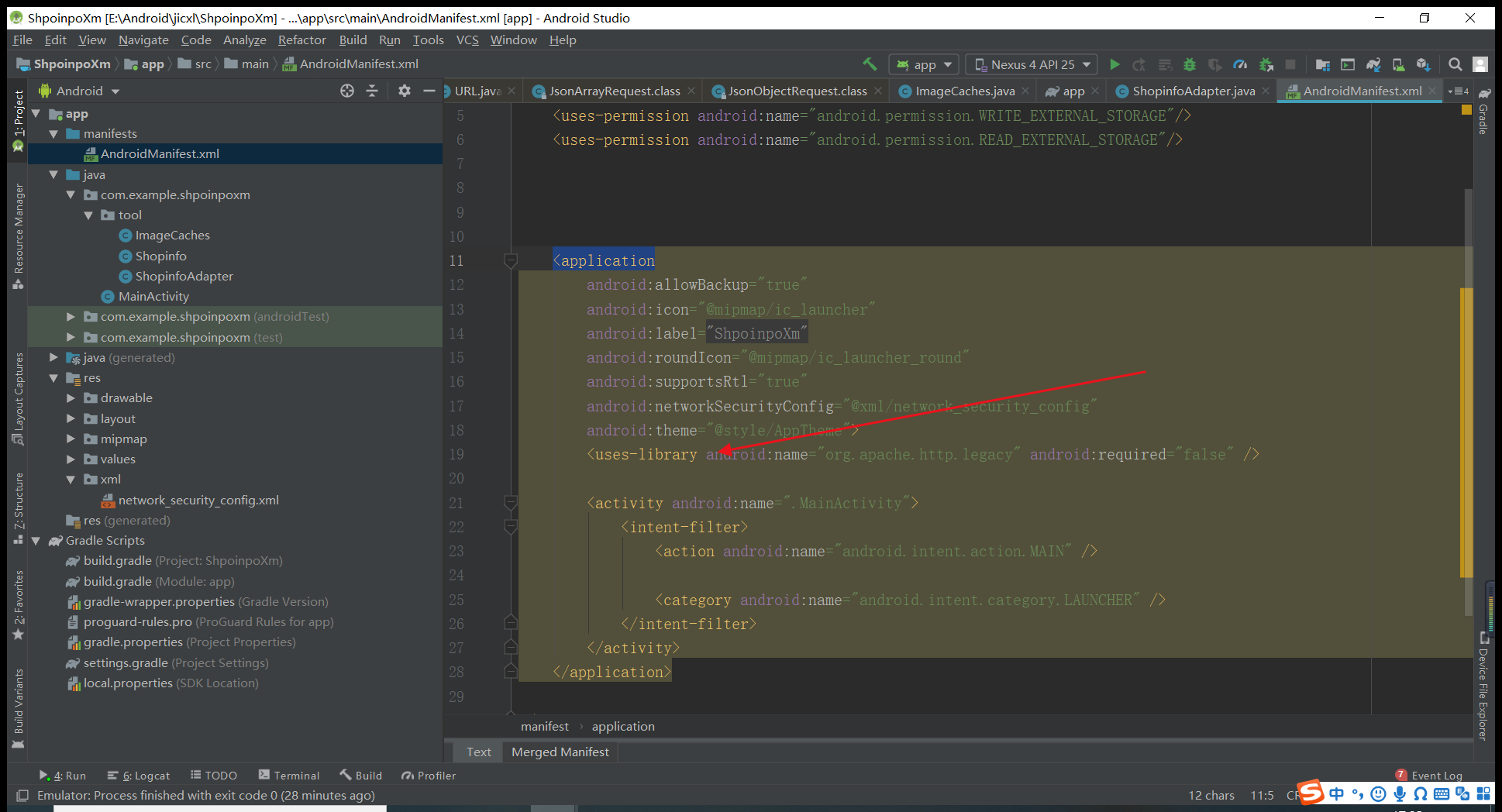
Task: Collapse the tool package
Action: [88, 215]
